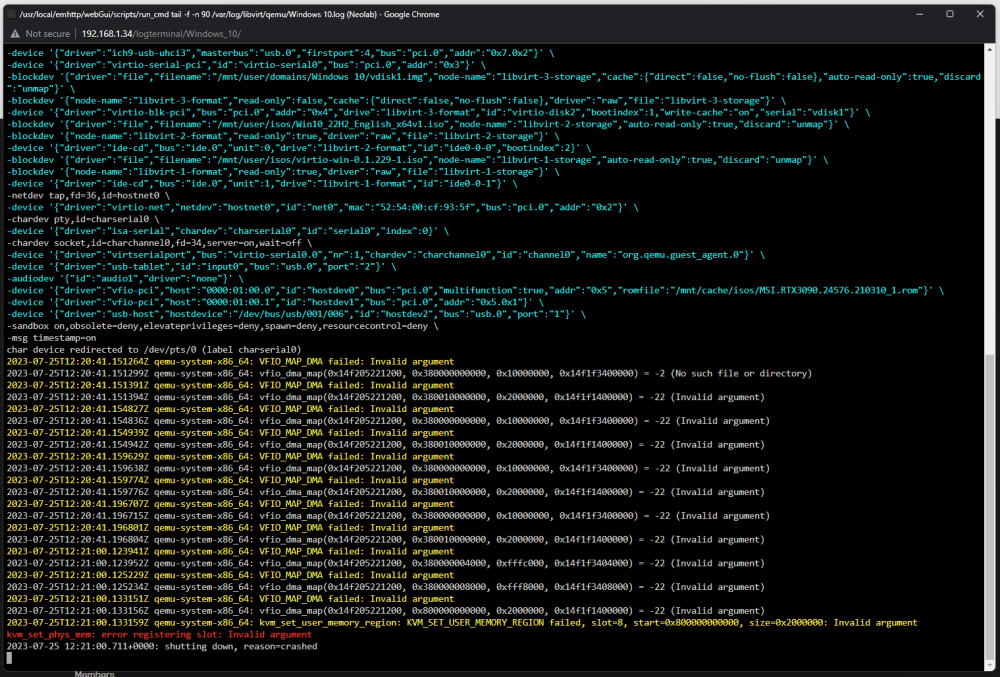This screenshot has width=1000, height=677.
Task: Click the virtio-net mac address line
Action: (323, 207)
